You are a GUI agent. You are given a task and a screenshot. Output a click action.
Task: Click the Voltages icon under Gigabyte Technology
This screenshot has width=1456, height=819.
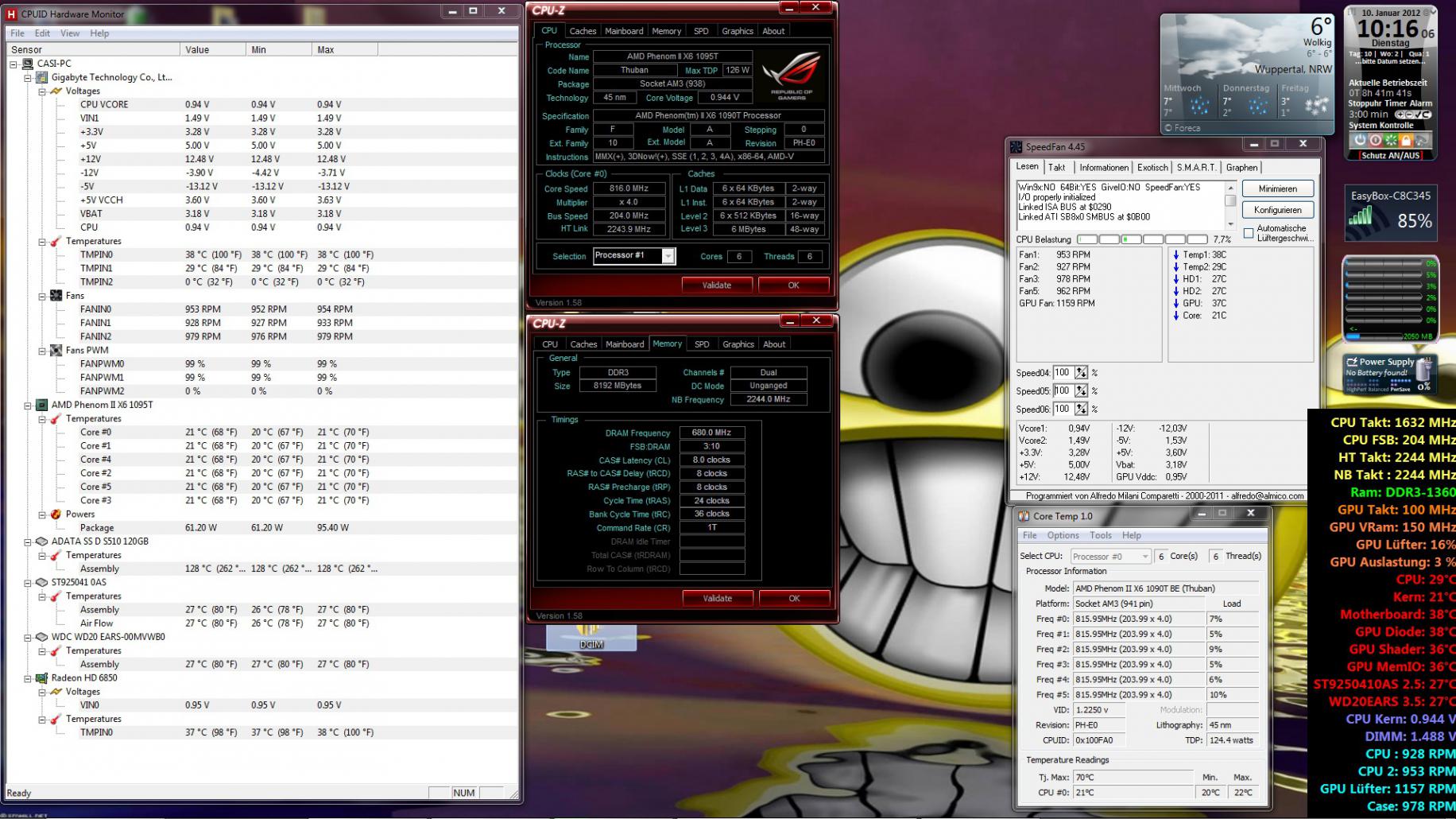[x=56, y=91]
